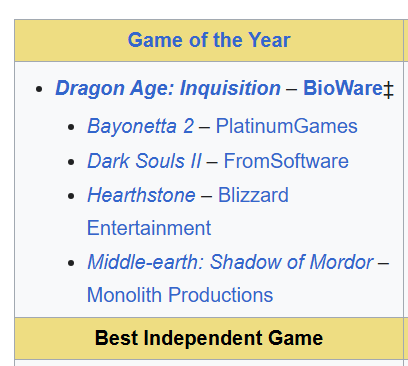Click the Dark Souls II title

click(x=144, y=161)
